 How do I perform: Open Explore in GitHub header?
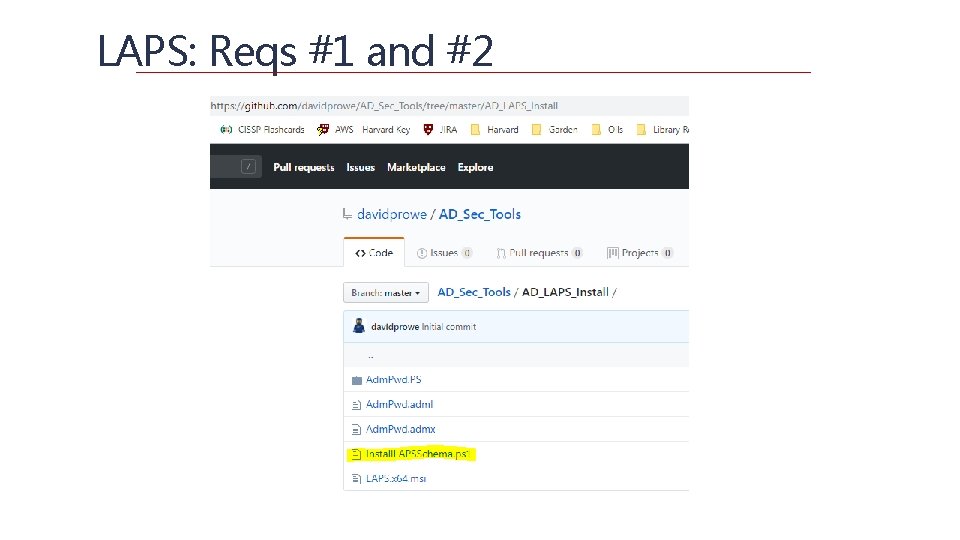475,167
